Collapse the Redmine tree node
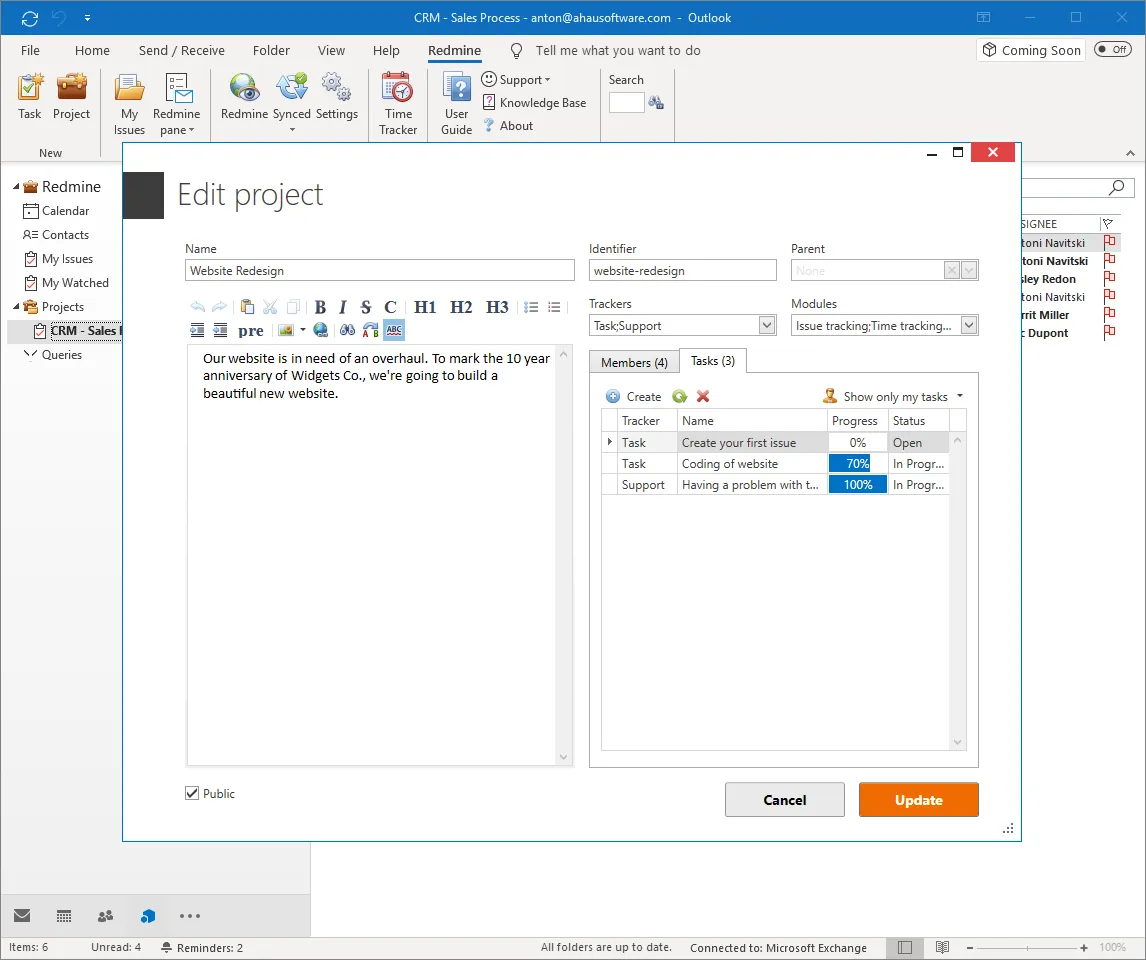Viewport: 1146px width, 960px height. (16, 186)
